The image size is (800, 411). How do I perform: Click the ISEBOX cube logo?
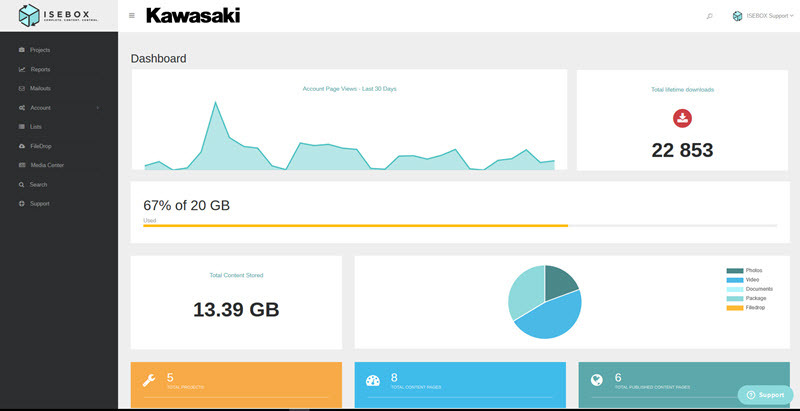tap(30, 15)
